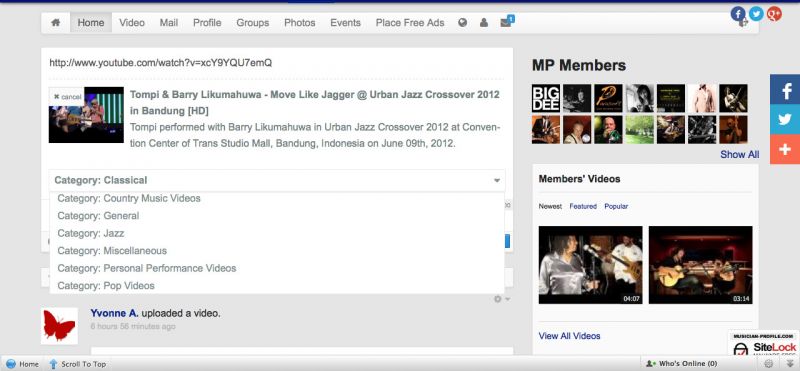800x371 pixels.
Task: Share via the Twitter side bar button
Action: (785, 119)
